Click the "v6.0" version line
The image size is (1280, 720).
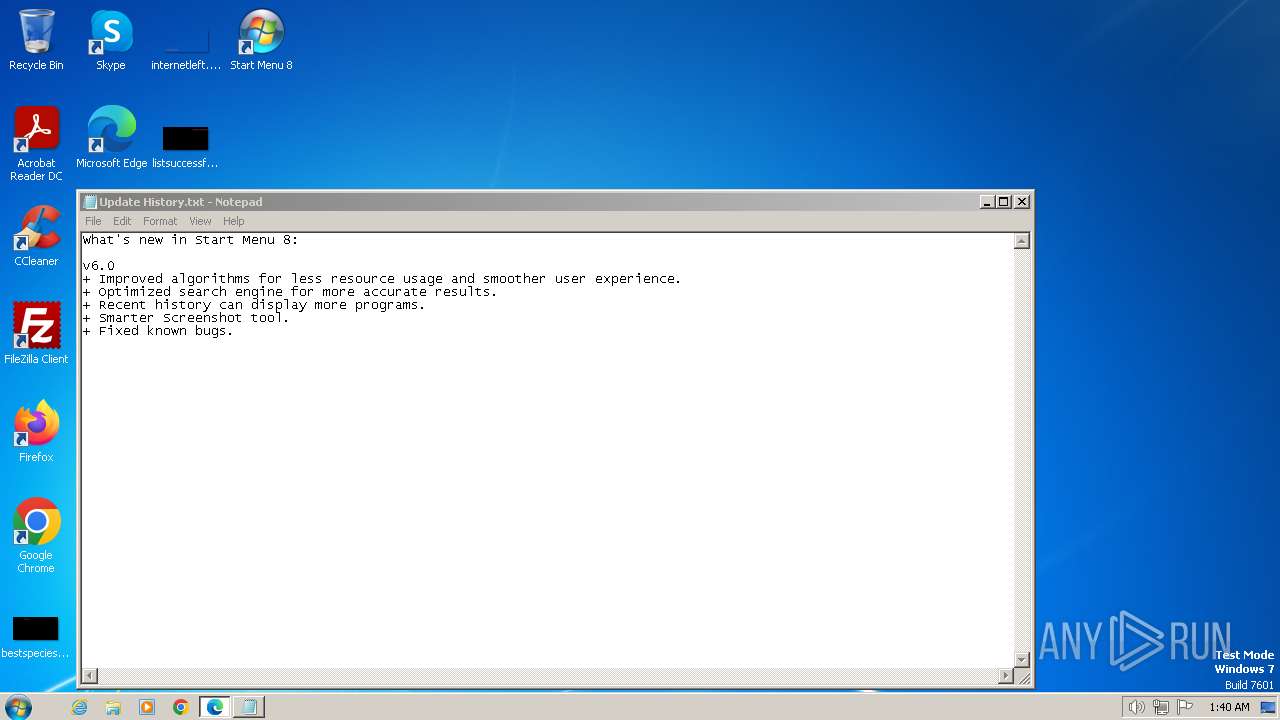(98, 266)
